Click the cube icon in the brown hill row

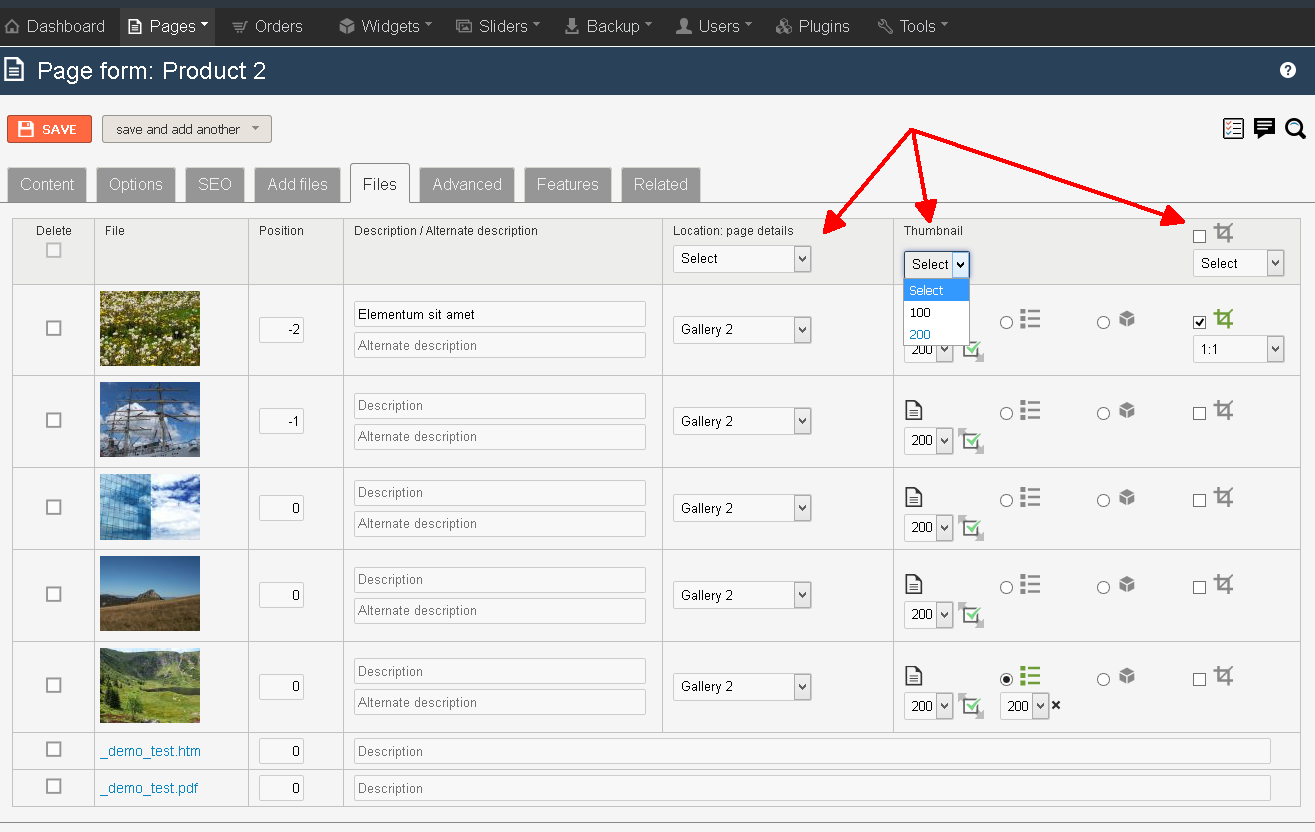1127,584
